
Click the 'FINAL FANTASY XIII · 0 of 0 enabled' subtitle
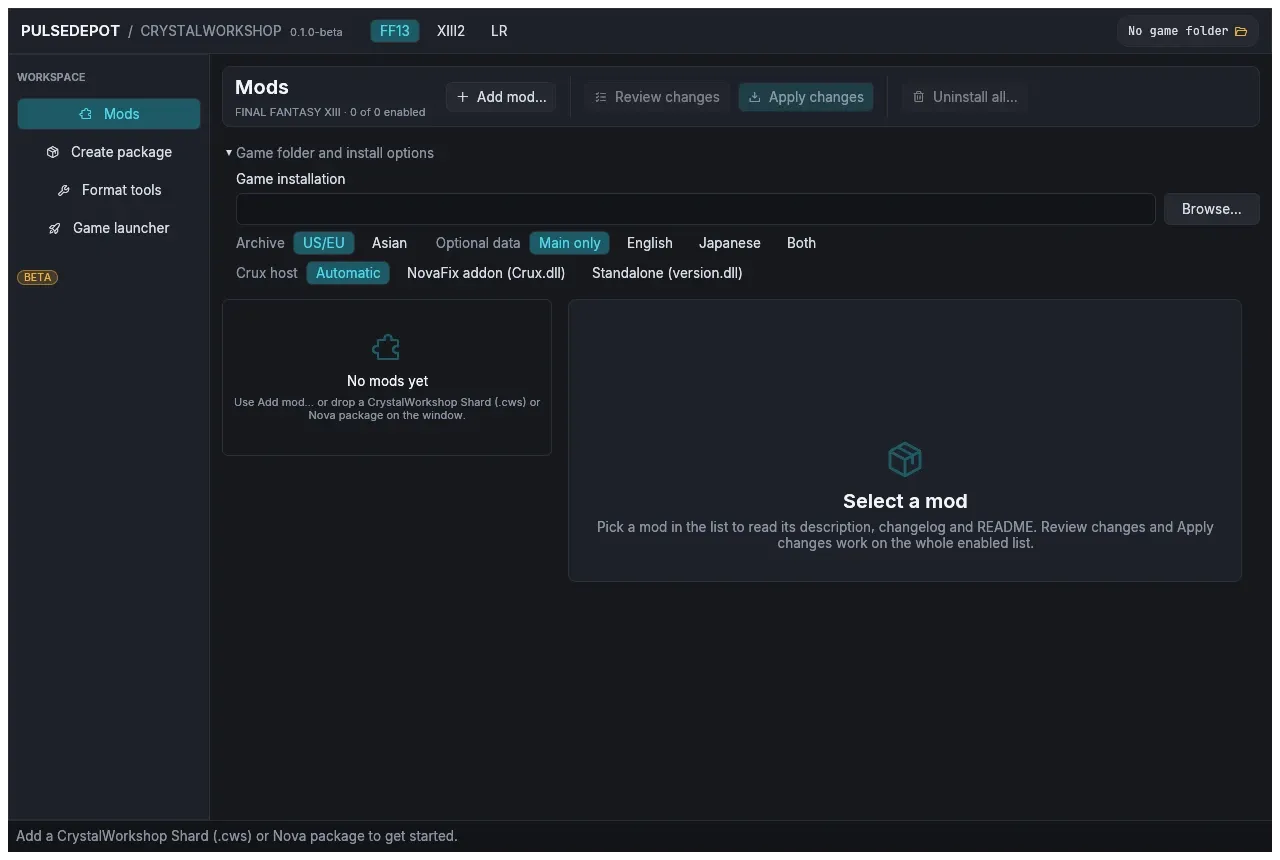coord(330,112)
